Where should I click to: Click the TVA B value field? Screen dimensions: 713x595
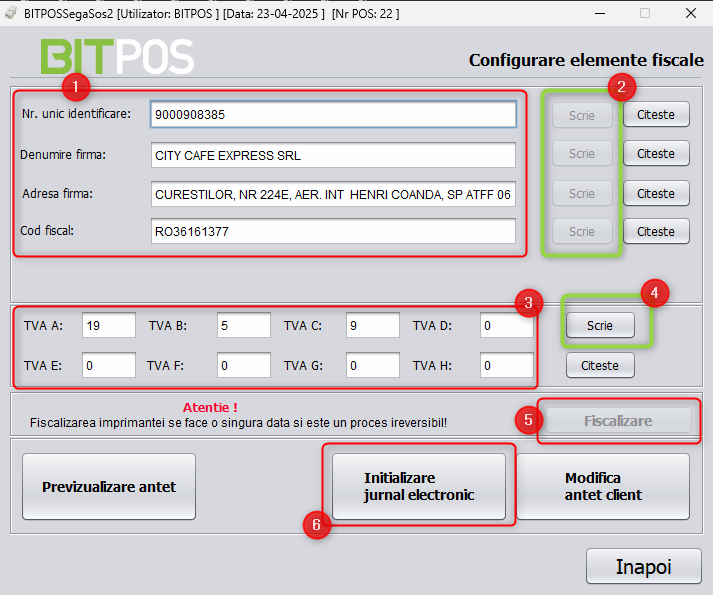tap(244, 325)
